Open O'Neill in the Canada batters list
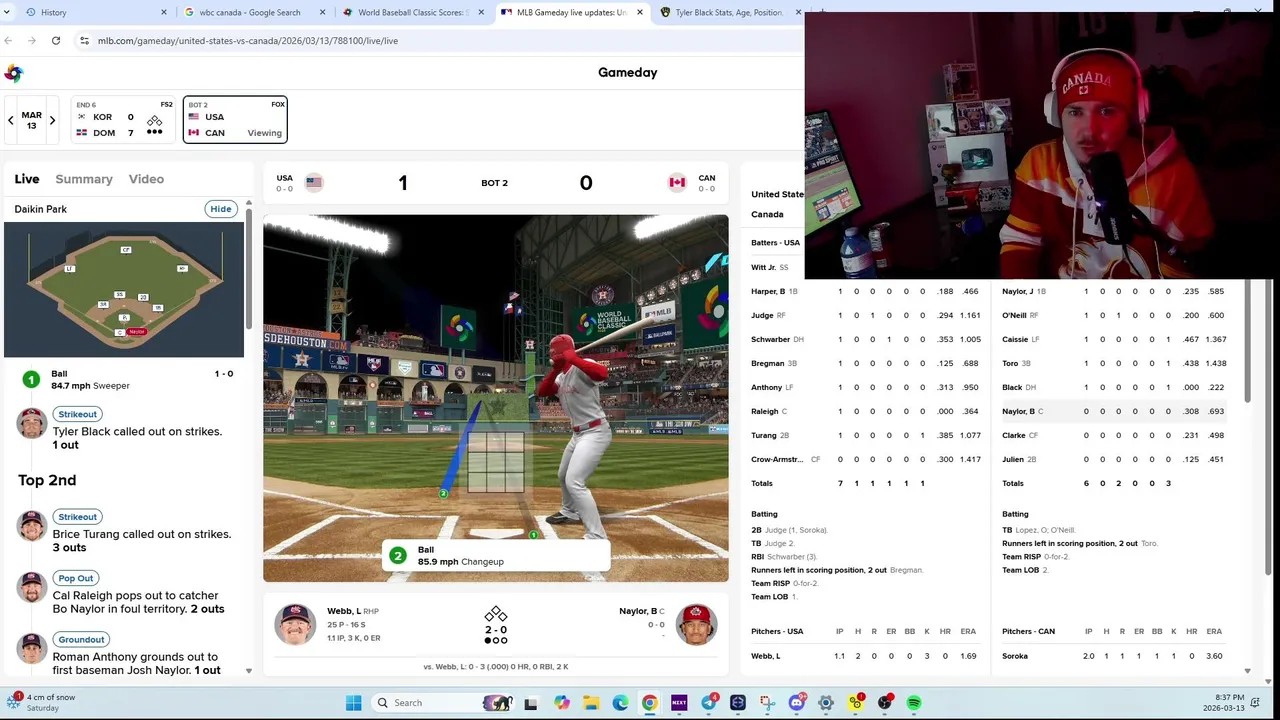Image resolution: width=1280 pixels, height=720 pixels. [1014, 315]
